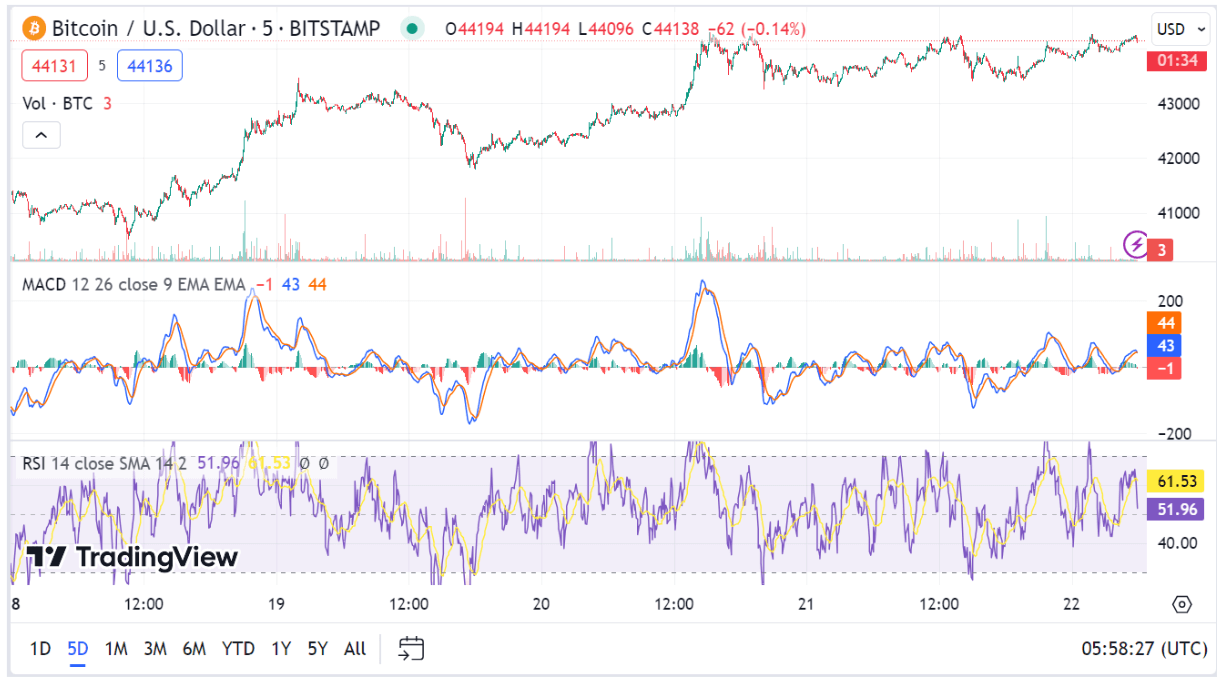Select the MACD 12 26 indicator legend
This screenshot has width=1220, height=680.
pyautogui.click(x=133, y=285)
